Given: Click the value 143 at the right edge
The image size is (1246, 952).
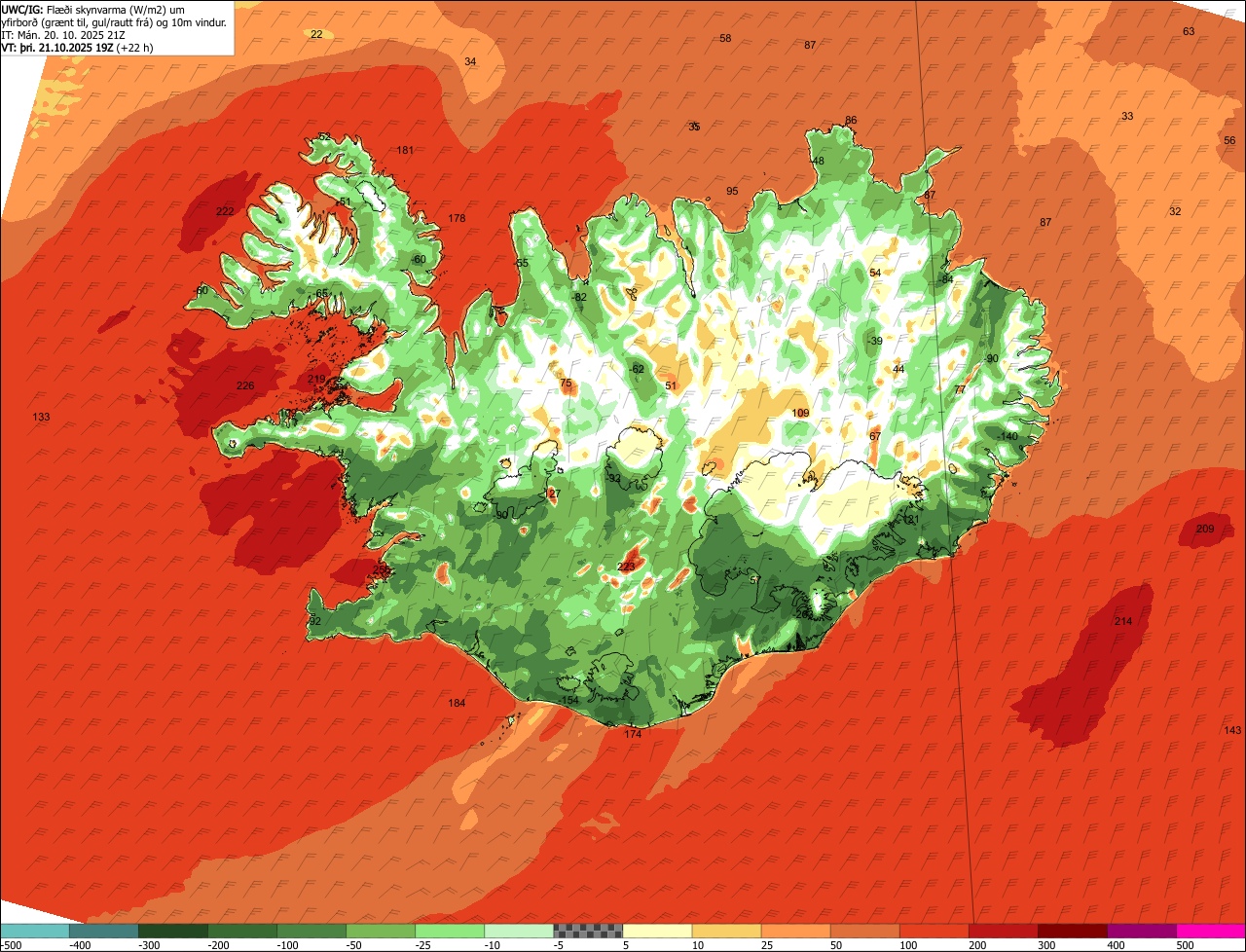Looking at the screenshot, I should click(1232, 730).
